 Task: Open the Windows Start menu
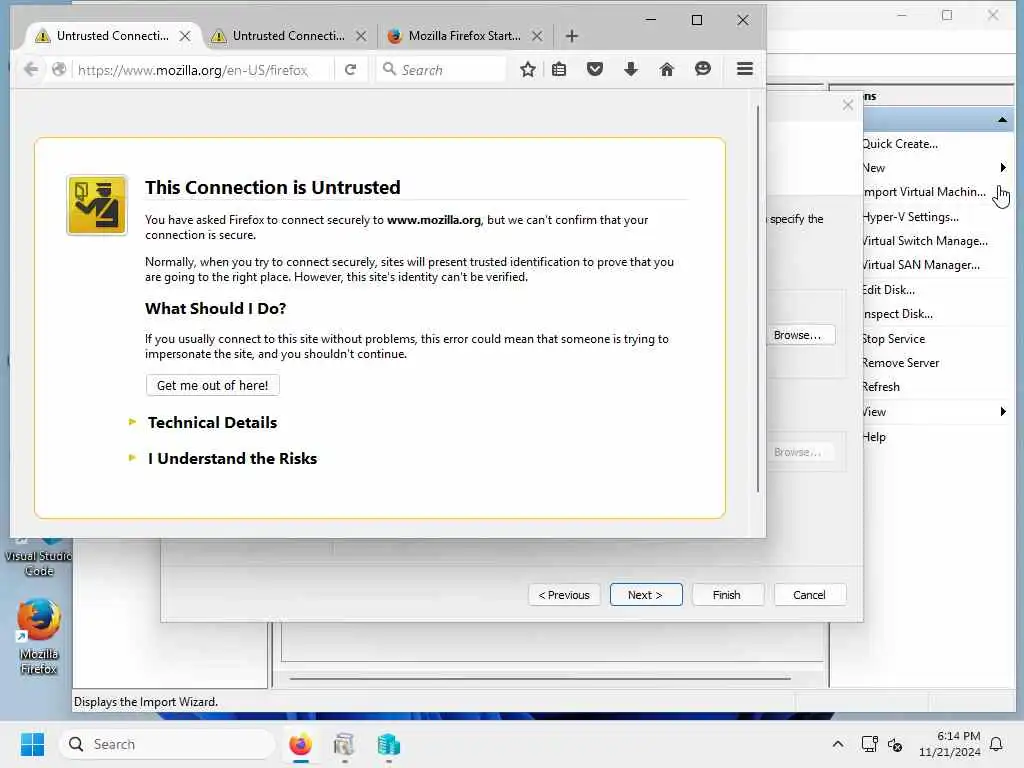(32, 744)
